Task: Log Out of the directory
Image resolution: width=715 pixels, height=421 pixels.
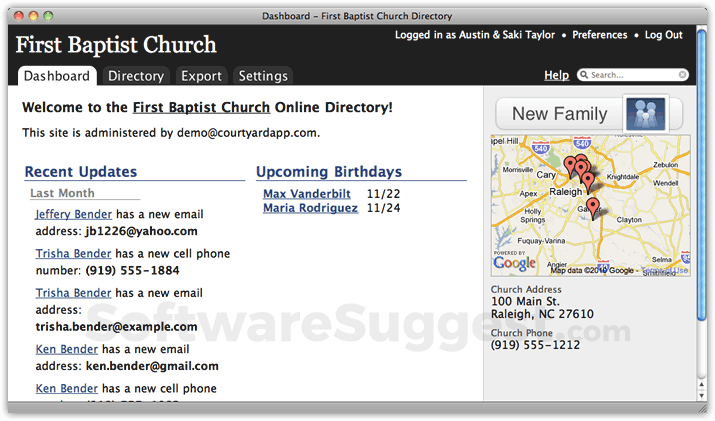Action: pos(663,35)
